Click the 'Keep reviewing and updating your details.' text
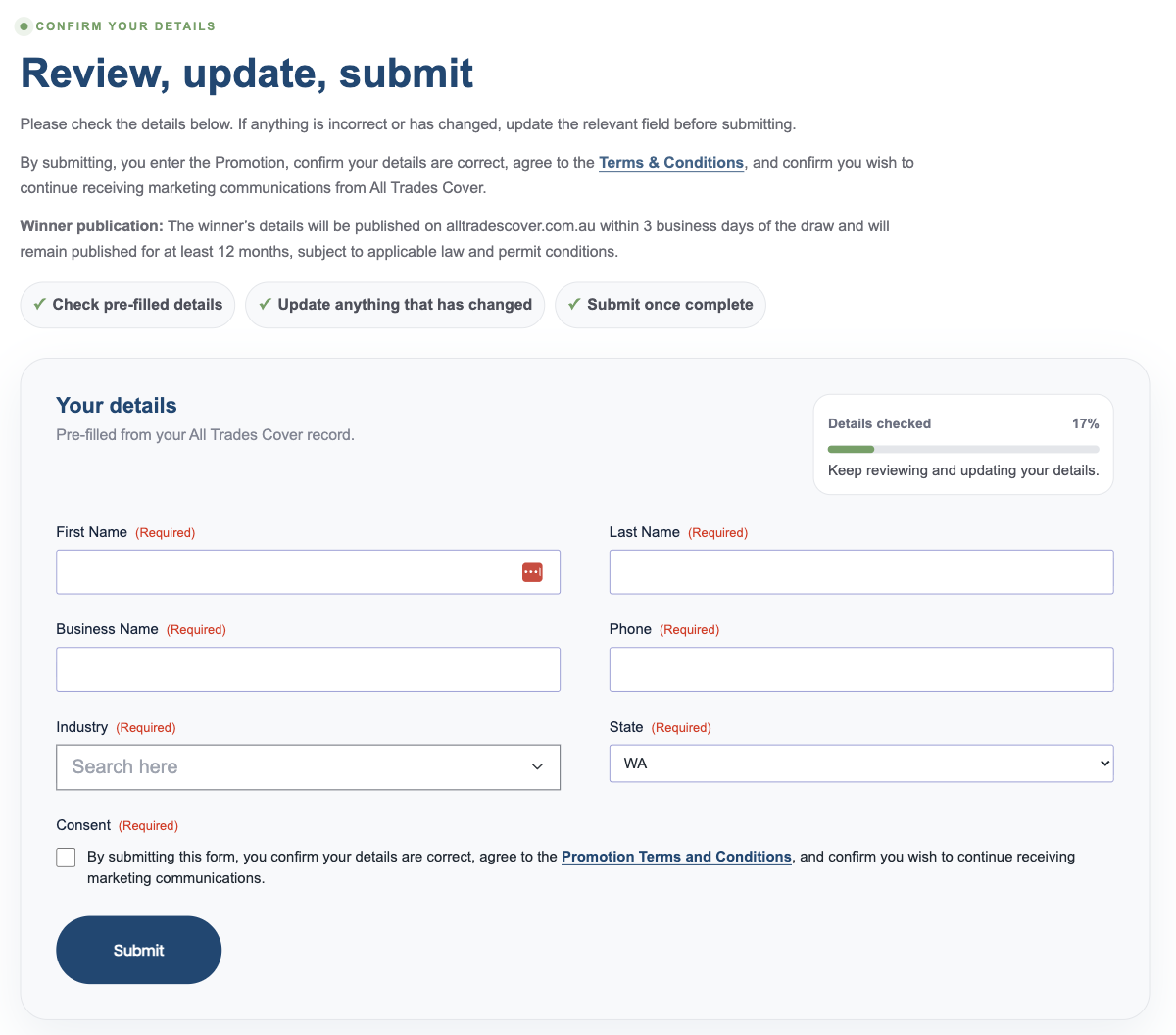Screen dimensions: 1176x1035 963,470
